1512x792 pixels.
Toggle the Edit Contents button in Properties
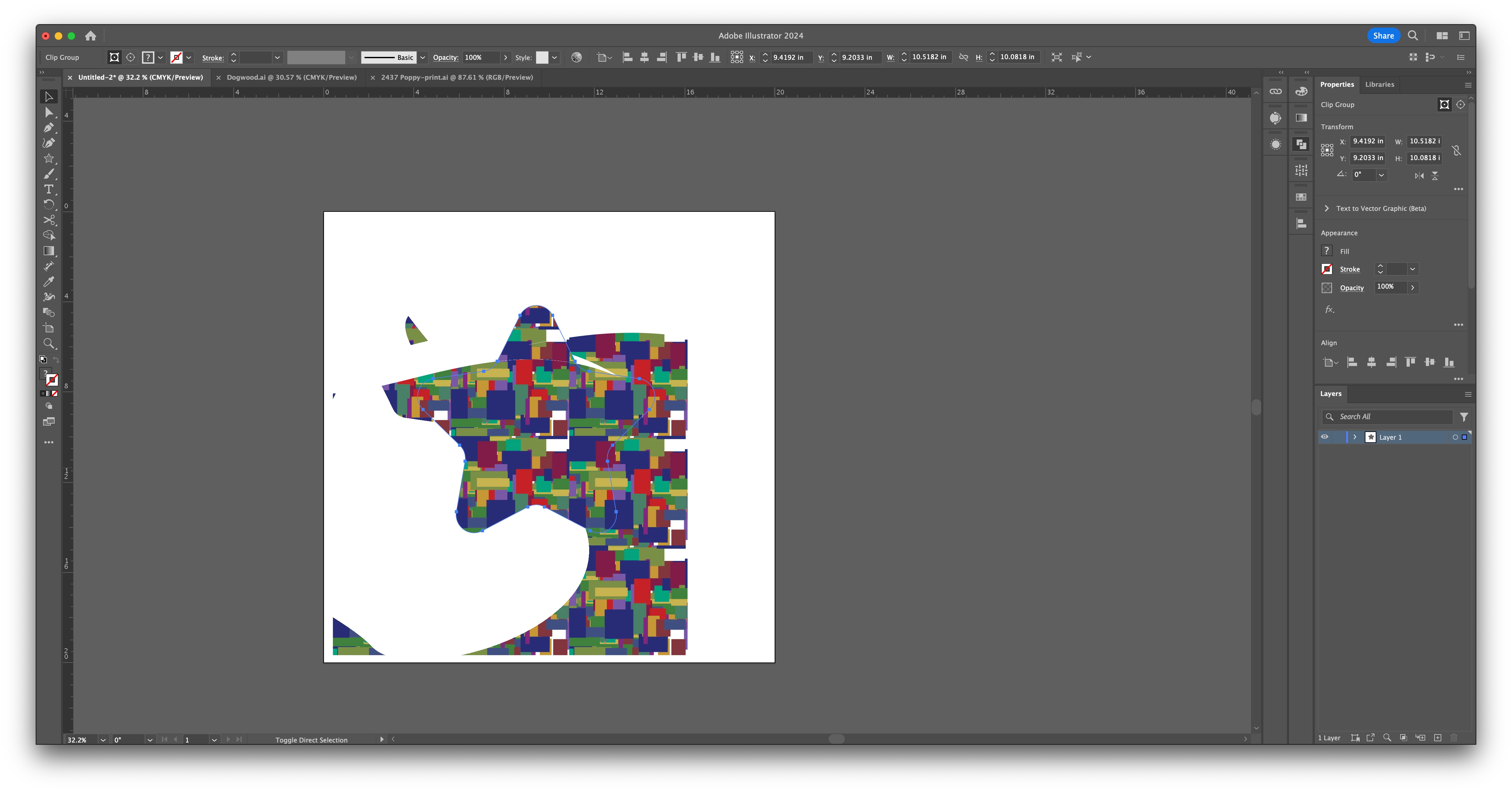tap(1460, 104)
